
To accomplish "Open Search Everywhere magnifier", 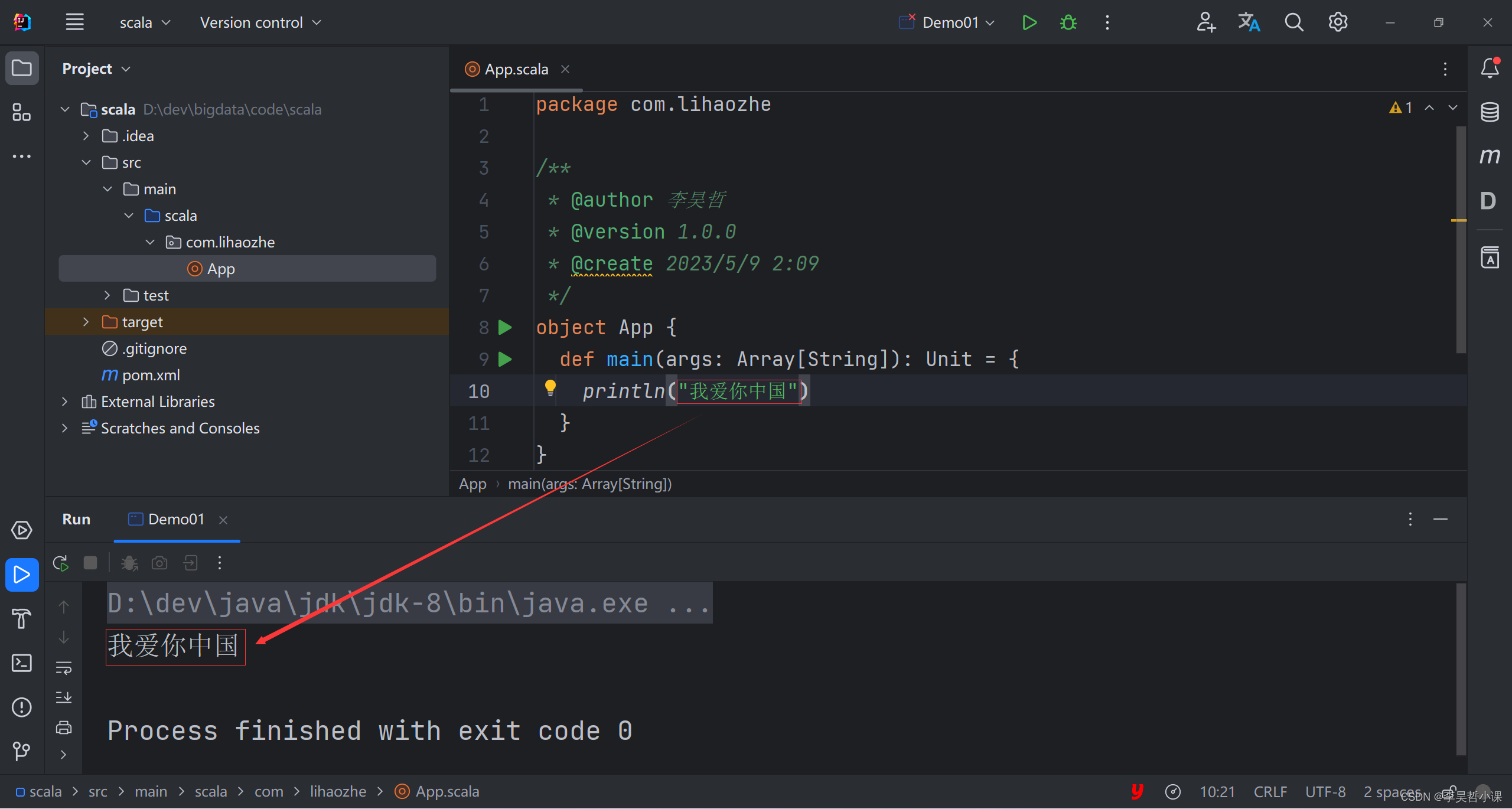I will coord(1293,22).
